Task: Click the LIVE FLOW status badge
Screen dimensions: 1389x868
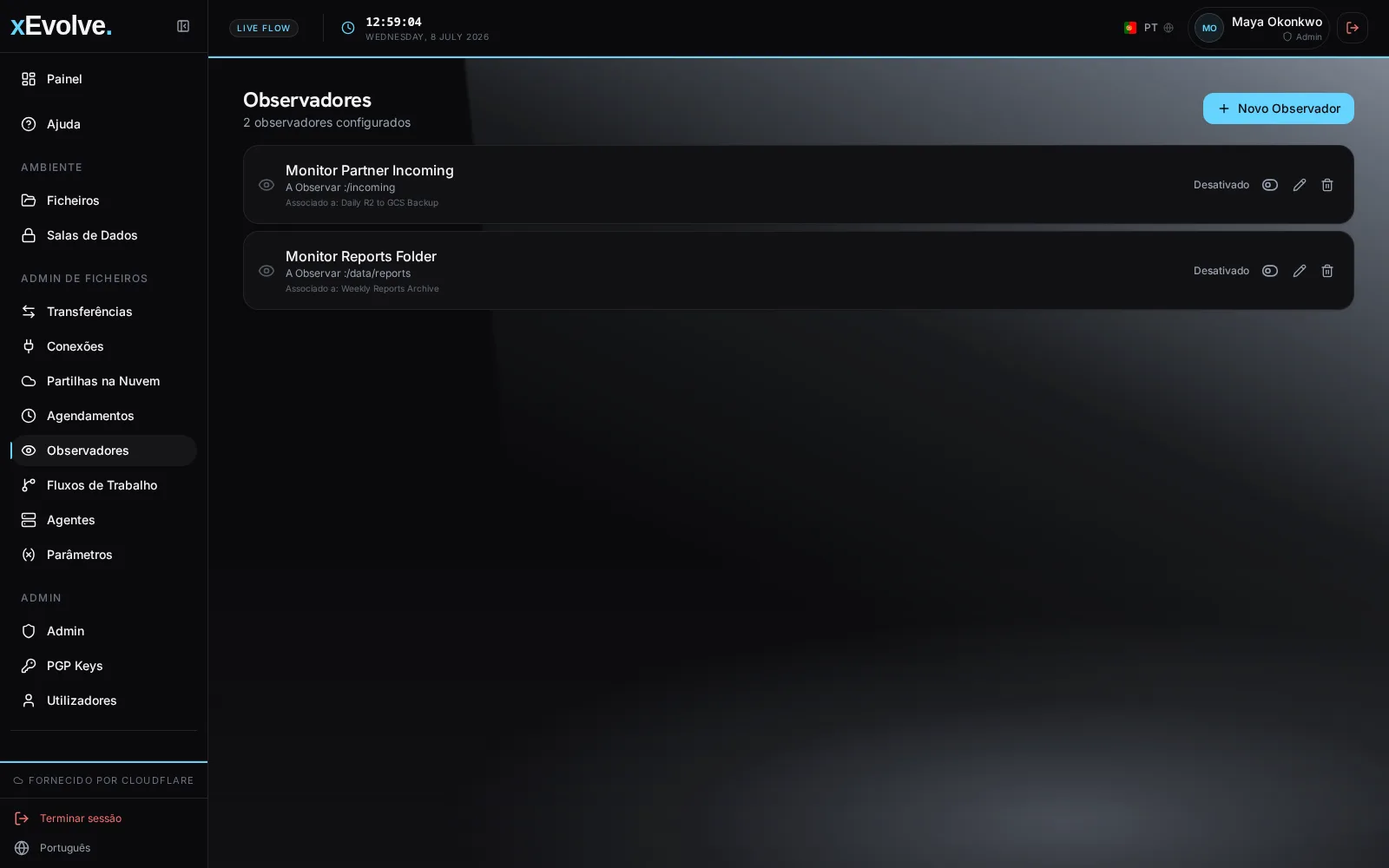Action: (264, 28)
